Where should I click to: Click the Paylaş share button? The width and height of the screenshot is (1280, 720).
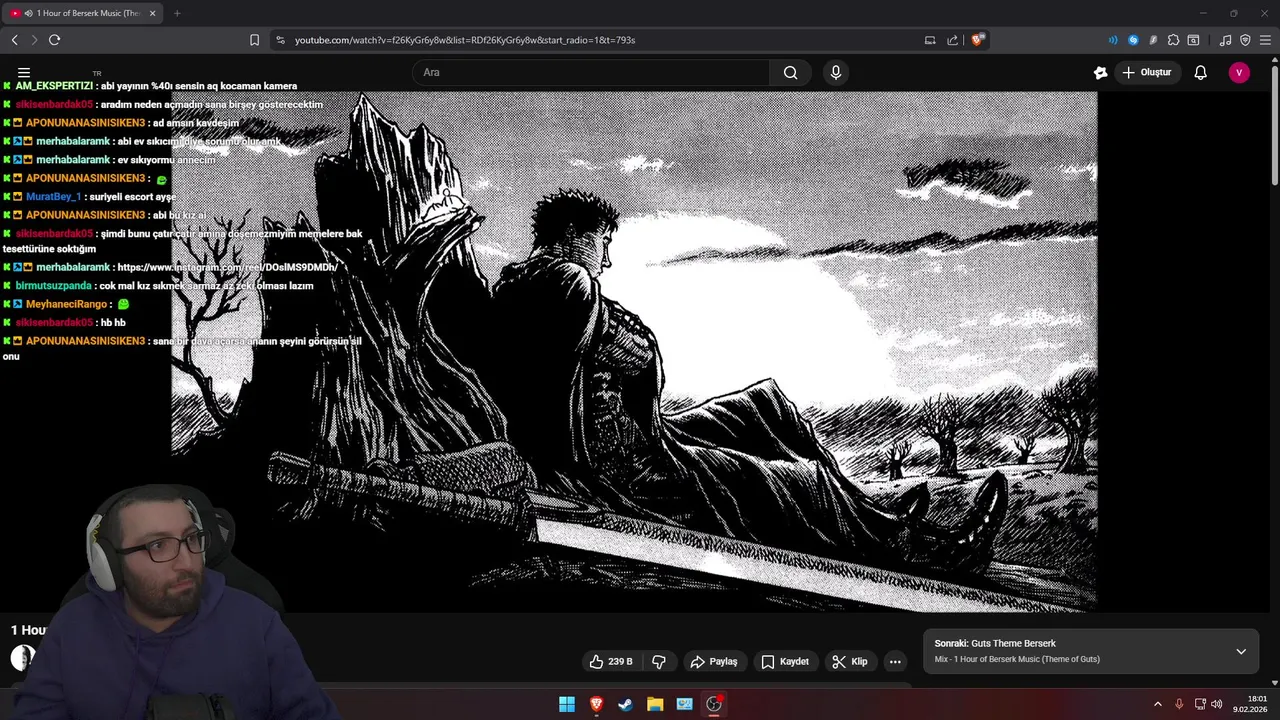click(714, 661)
